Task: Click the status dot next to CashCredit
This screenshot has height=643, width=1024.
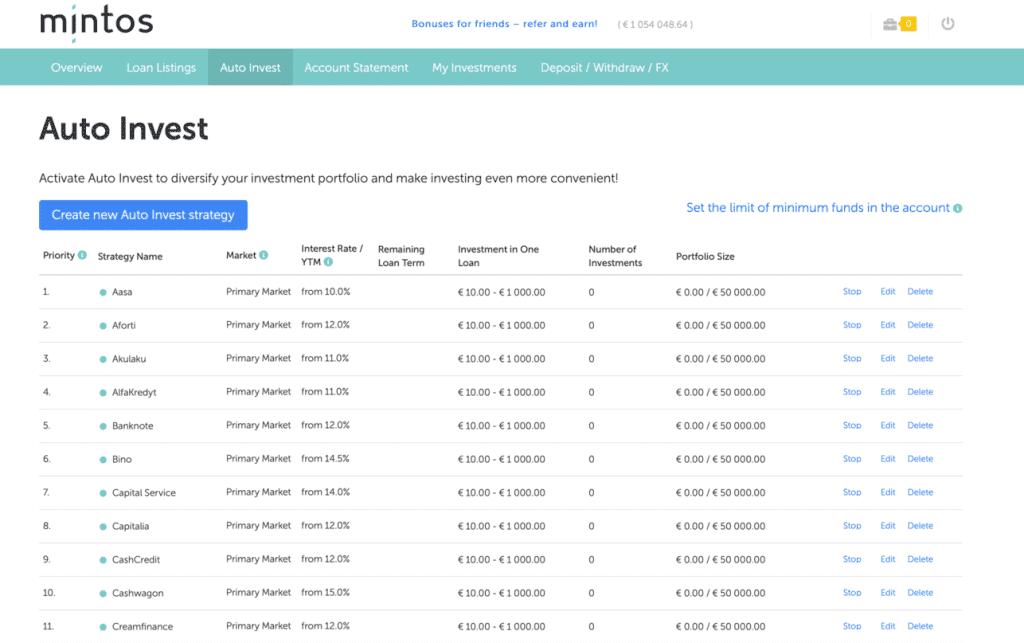Action: pyautogui.click(x=103, y=560)
